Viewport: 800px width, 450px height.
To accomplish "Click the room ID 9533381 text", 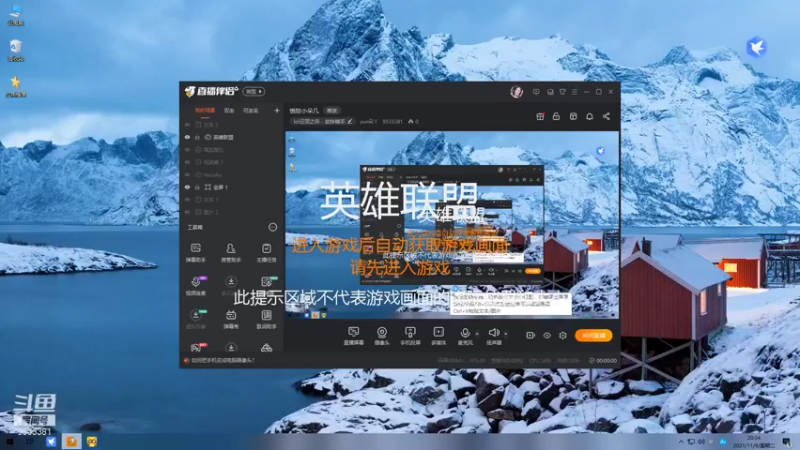I will (392, 121).
